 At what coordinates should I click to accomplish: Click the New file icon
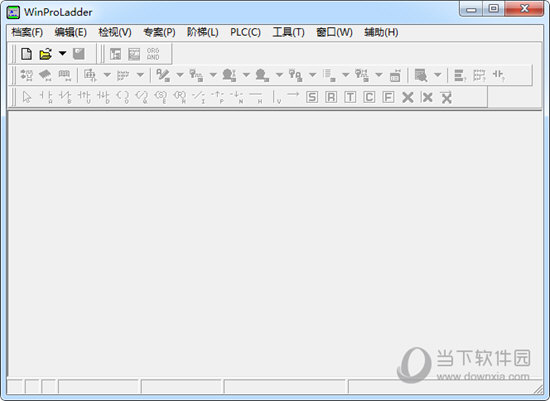click(x=27, y=54)
